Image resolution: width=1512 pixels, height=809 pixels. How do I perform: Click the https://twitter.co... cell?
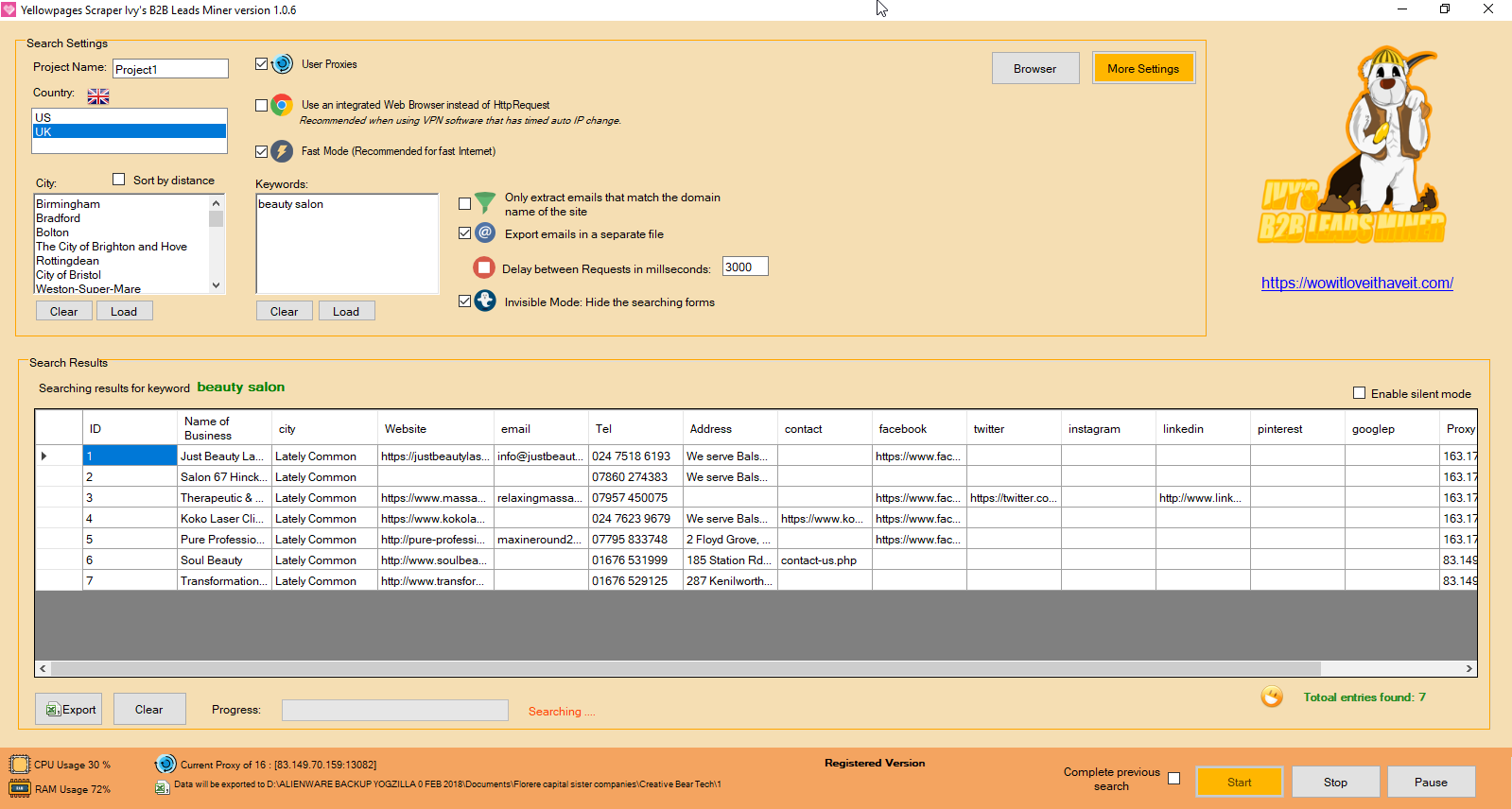point(1014,497)
